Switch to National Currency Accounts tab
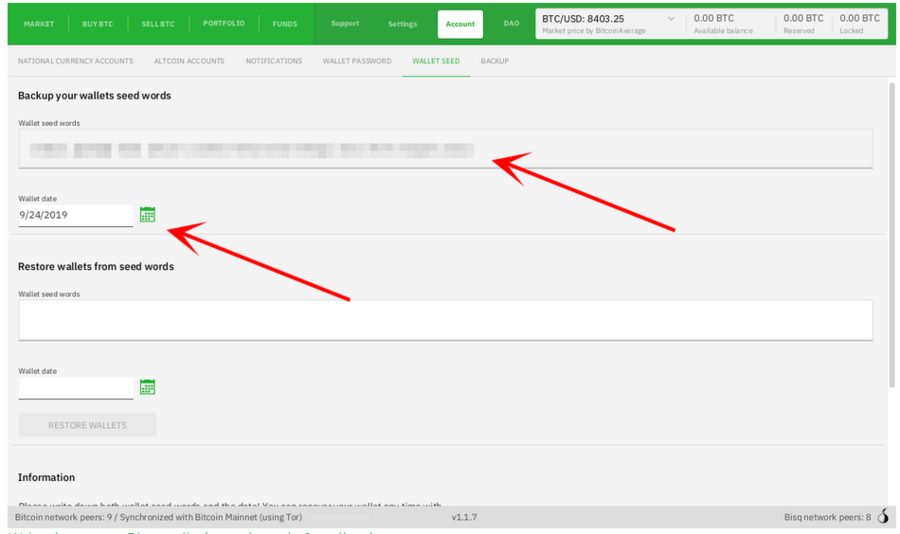The width and height of the screenshot is (900, 534). tap(75, 61)
